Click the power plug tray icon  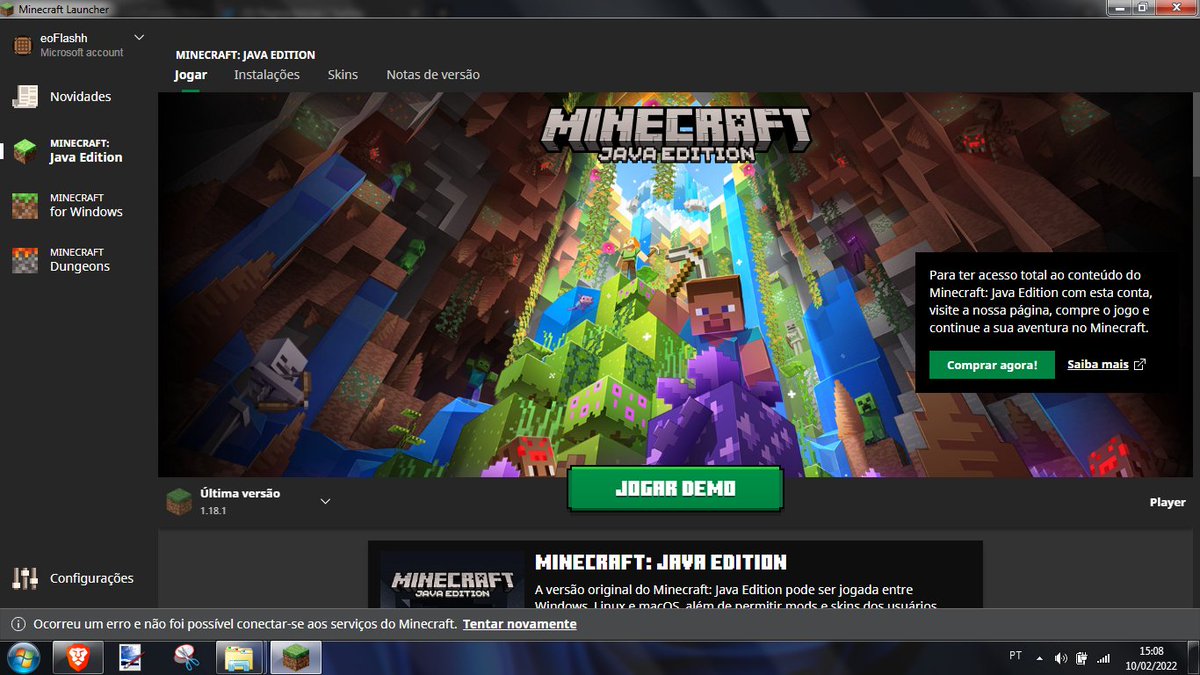1082,657
